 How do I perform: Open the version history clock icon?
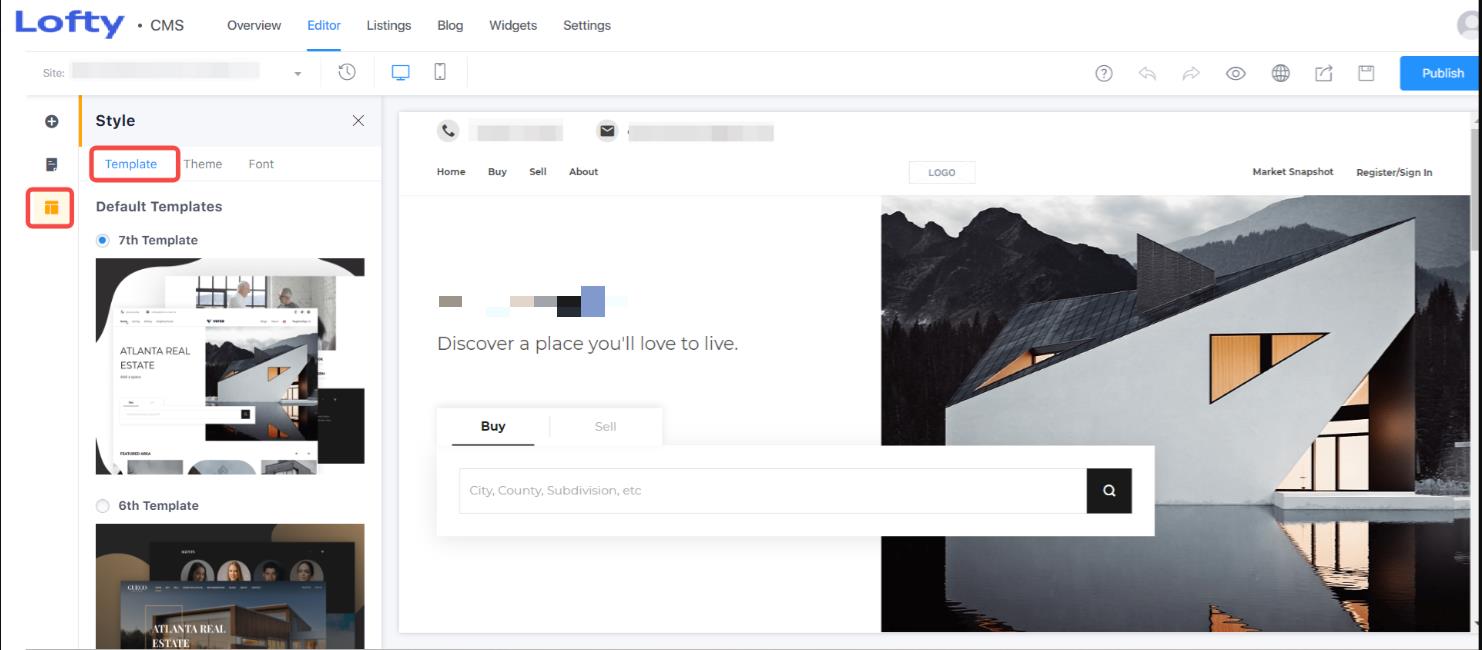[346, 72]
